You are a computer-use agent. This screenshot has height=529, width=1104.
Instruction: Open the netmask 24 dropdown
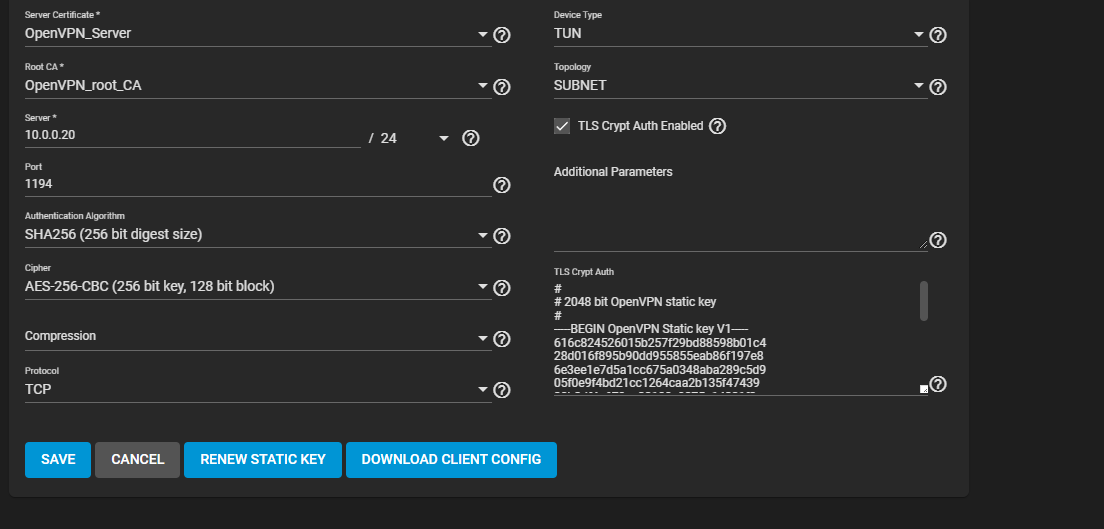coord(444,138)
